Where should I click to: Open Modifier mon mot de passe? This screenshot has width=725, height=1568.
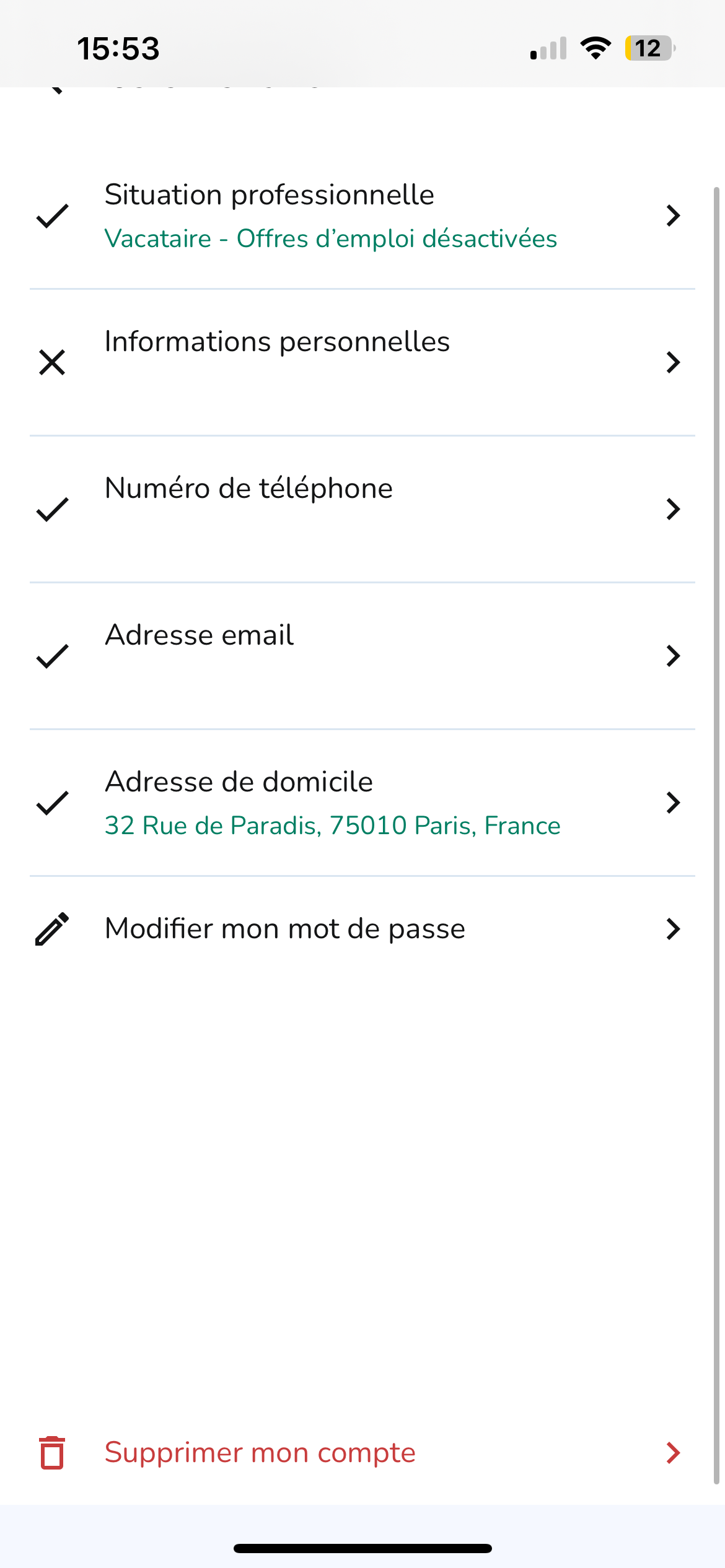pyautogui.click(x=285, y=929)
